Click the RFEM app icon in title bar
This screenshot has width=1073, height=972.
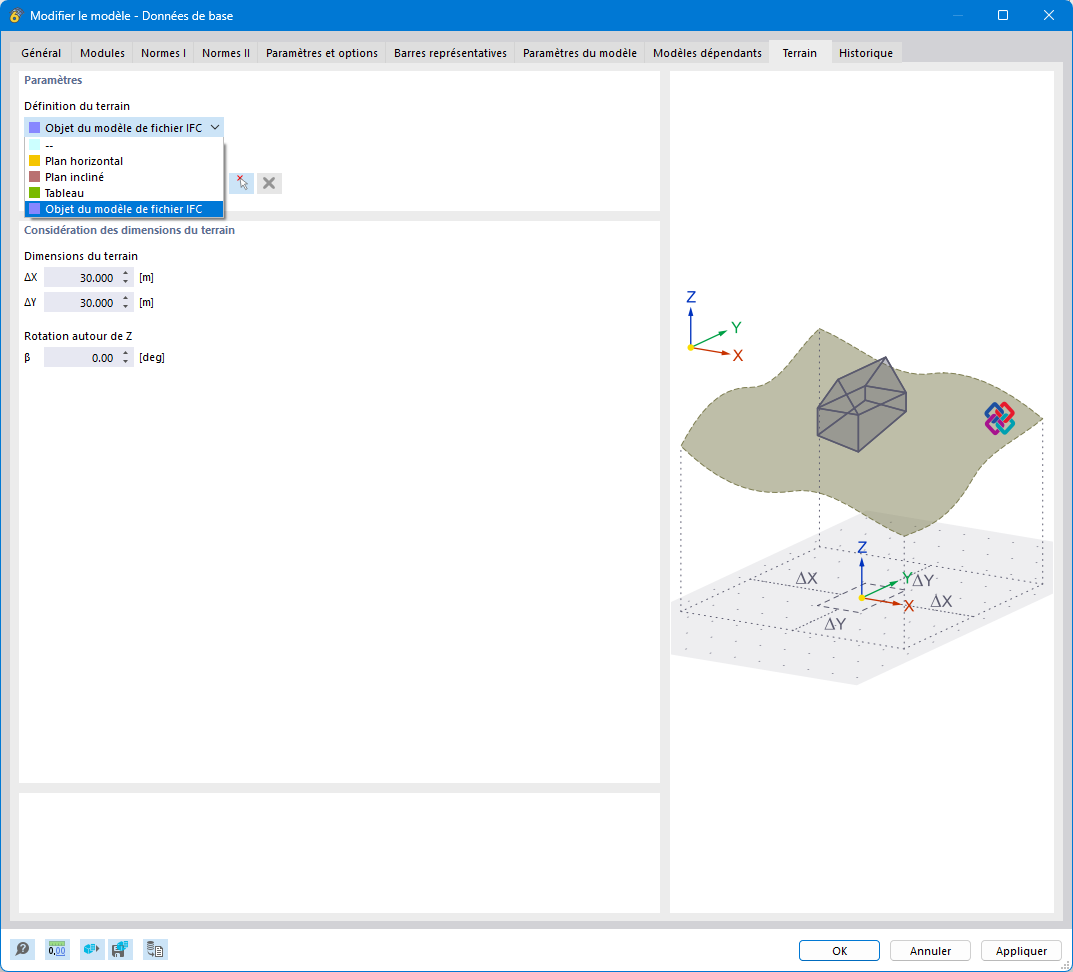(15, 15)
